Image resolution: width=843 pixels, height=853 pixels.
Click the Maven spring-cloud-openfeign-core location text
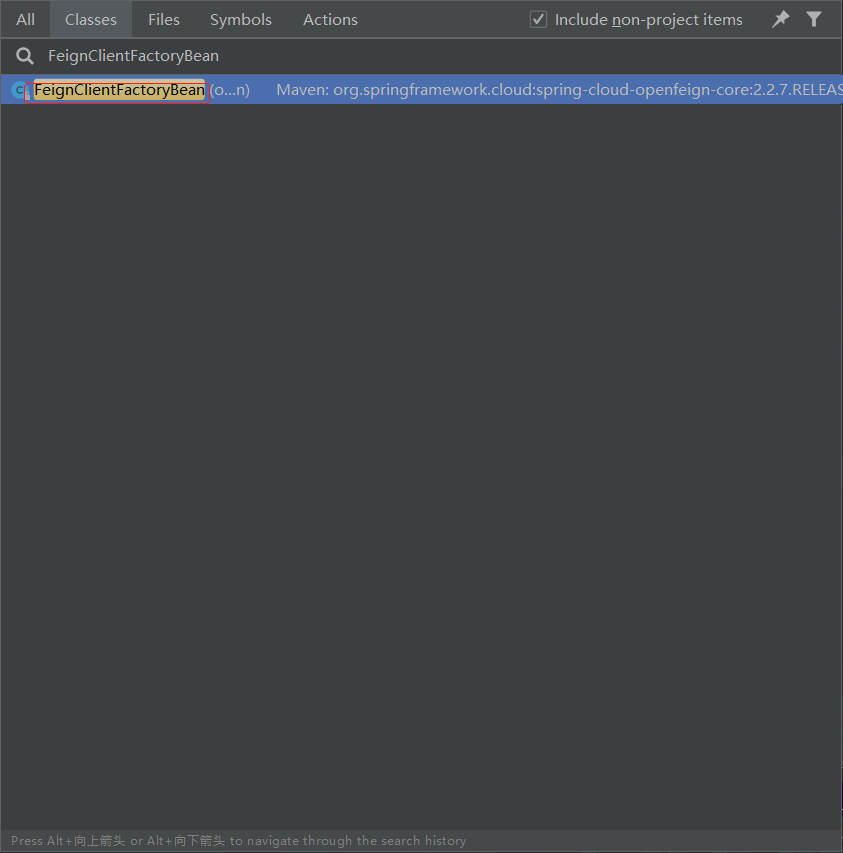click(x=559, y=89)
